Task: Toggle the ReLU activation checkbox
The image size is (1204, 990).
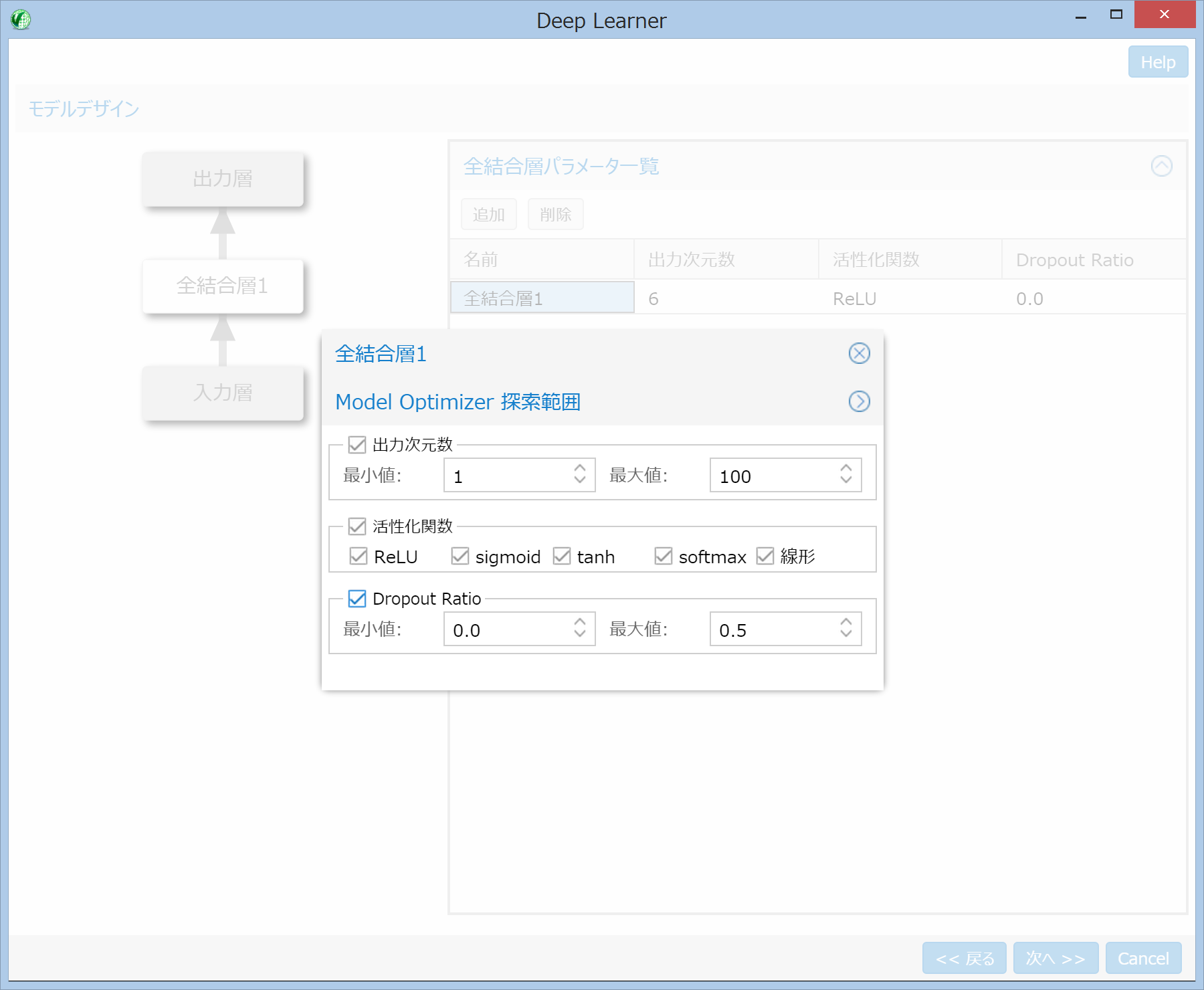Action: (359, 557)
